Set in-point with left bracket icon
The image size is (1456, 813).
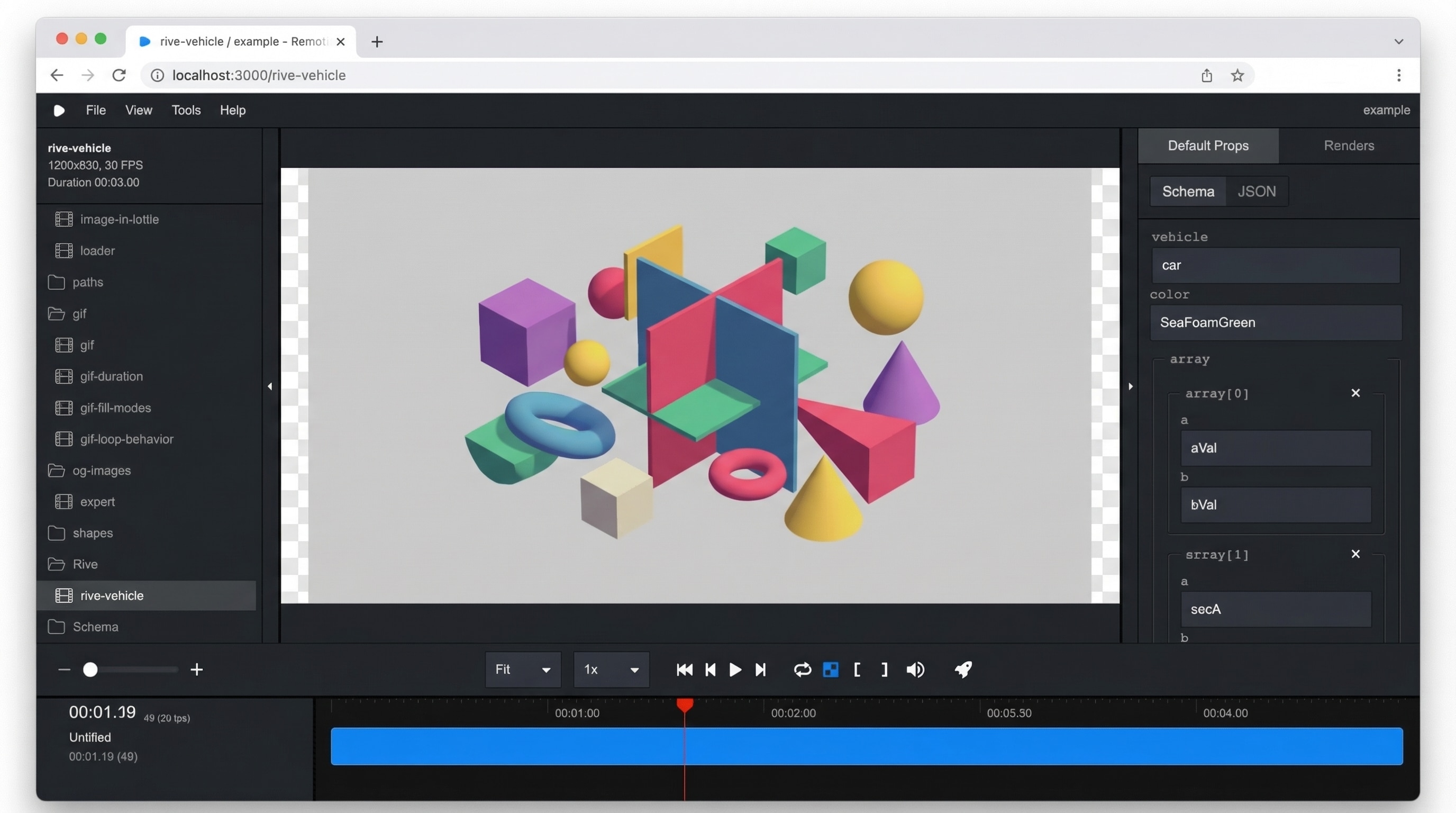[x=858, y=670]
